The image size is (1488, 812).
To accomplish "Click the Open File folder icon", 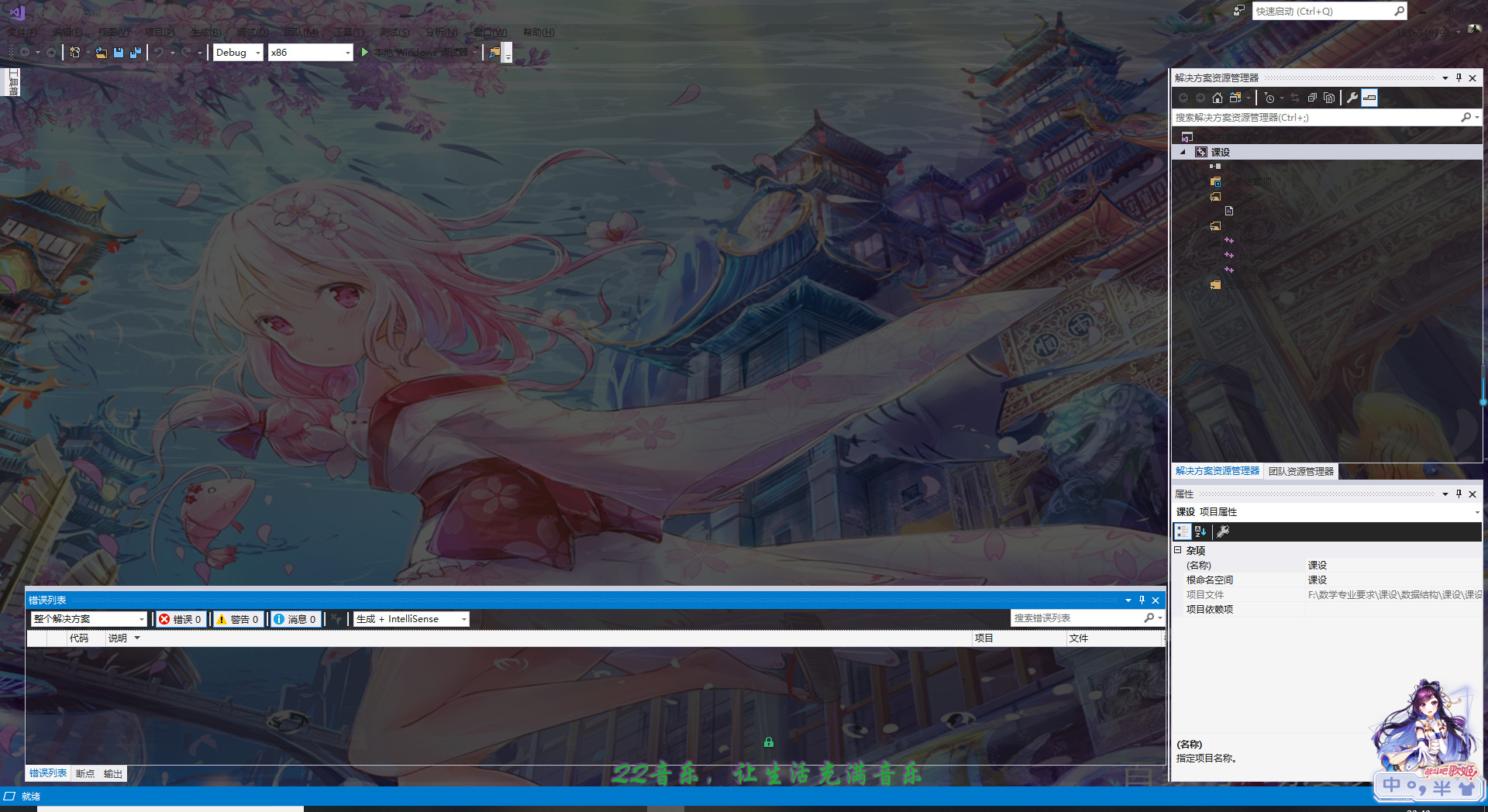I will [x=102, y=53].
